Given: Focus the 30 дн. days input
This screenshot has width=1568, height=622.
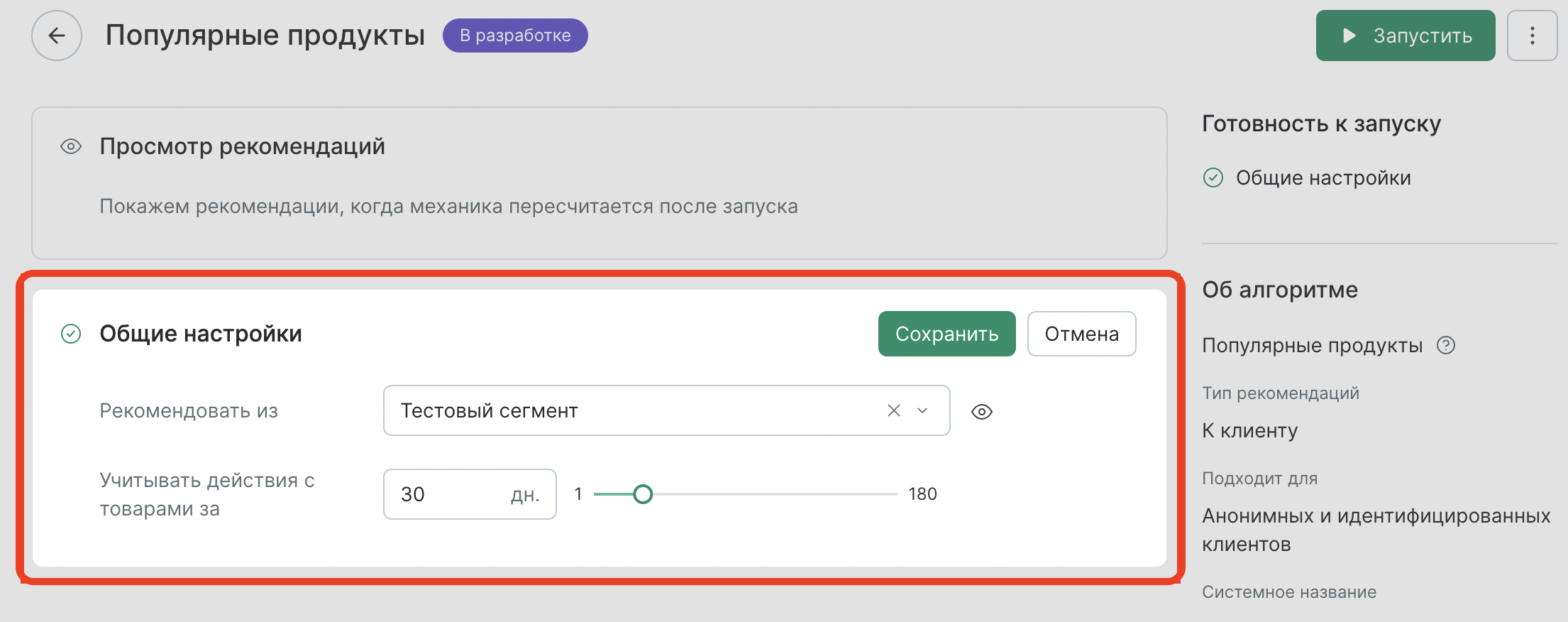Looking at the screenshot, I should click(470, 494).
